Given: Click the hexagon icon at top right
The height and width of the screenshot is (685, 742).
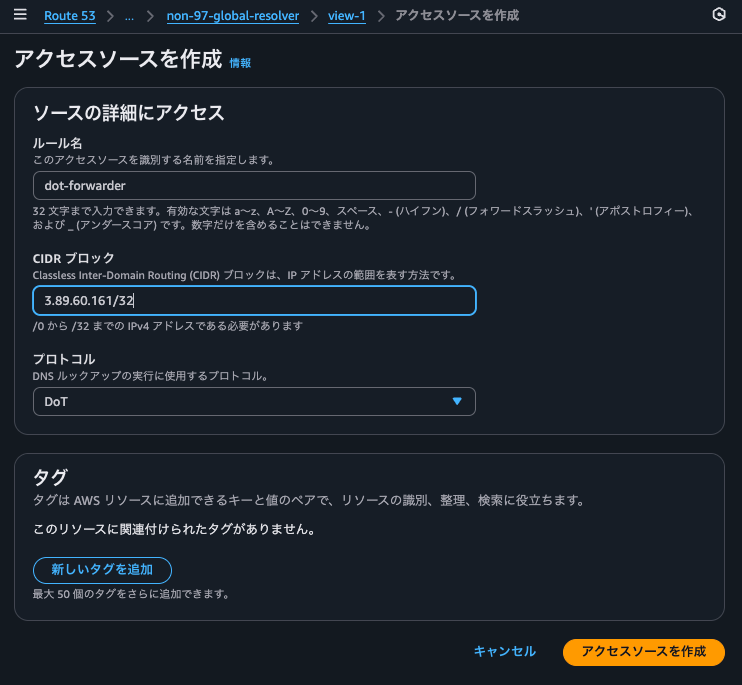Looking at the screenshot, I should click(x=719, y=15).
